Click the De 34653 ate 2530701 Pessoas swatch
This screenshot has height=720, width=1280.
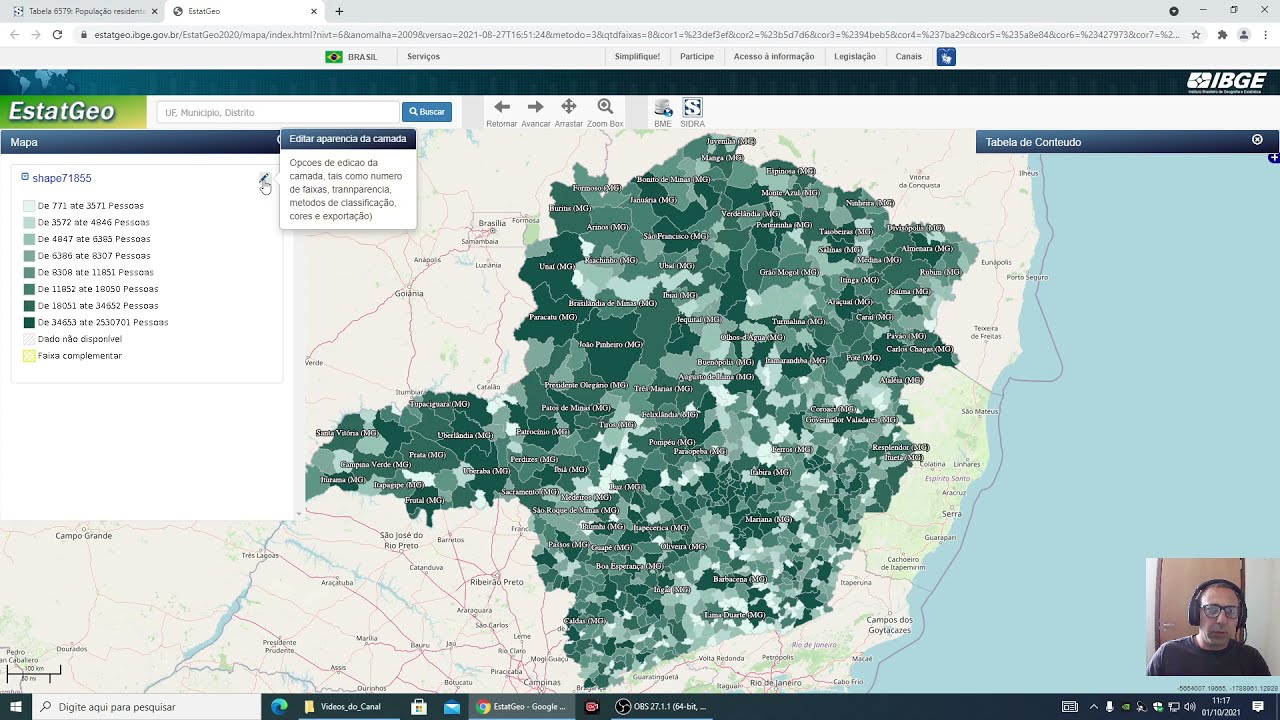click(29, 322)
